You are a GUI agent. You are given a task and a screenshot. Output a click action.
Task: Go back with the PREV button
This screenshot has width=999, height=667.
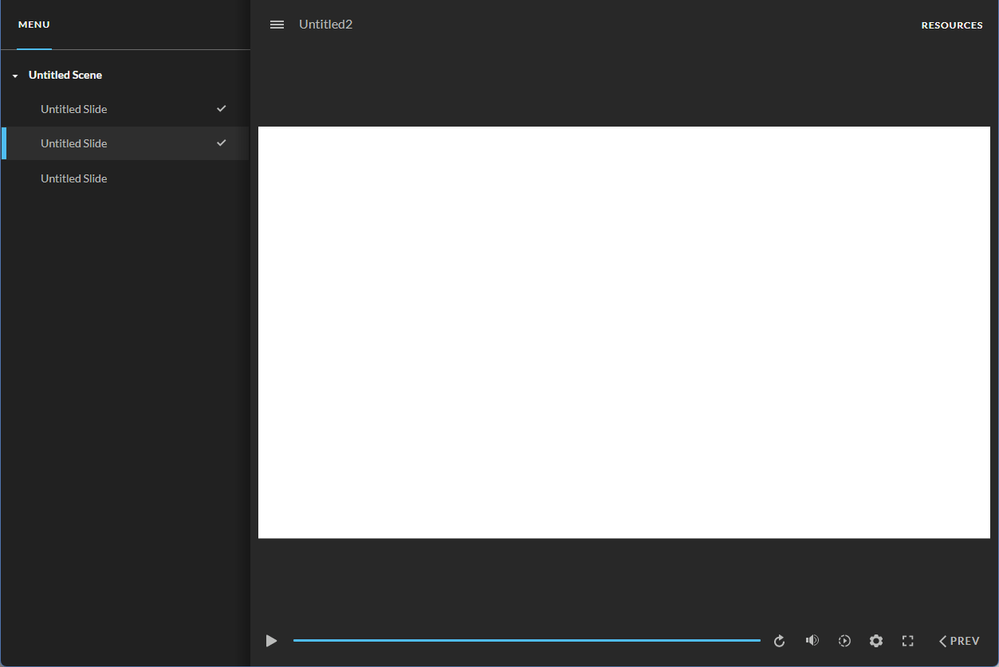[x=964, y=641]
